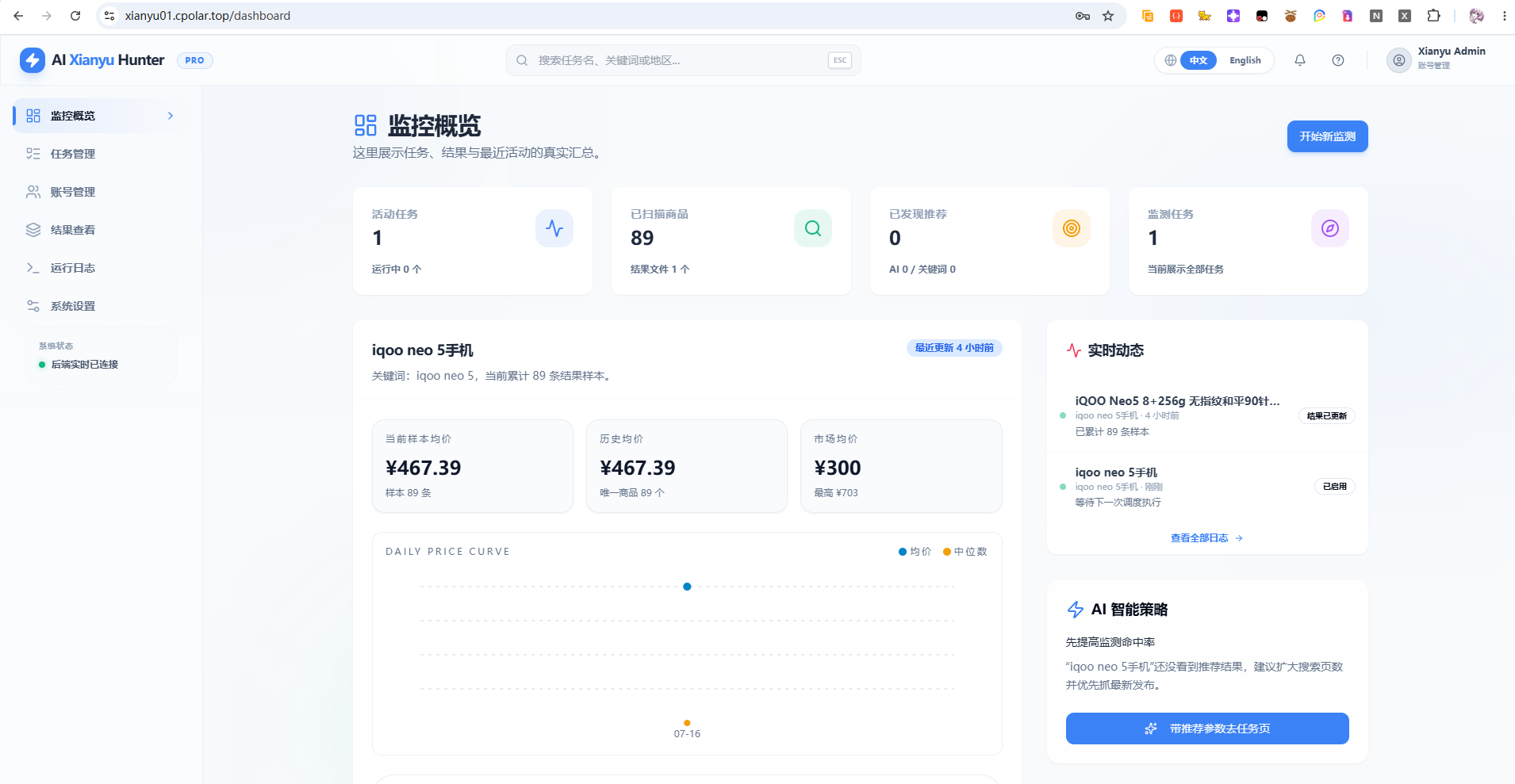This screenshot has width=1515, height=784.
Task: Open 结果查看 in the sidebar
Action: (94, 230)
